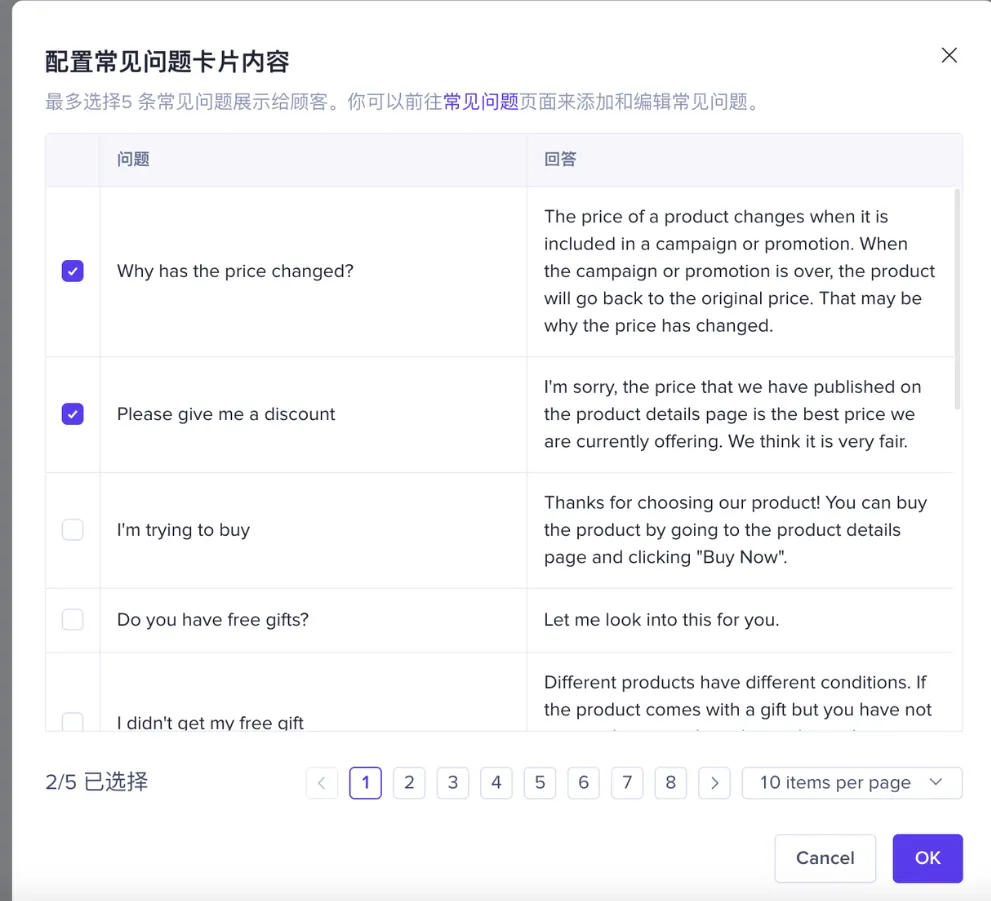
Task: Uncheck the "Please give me a discount" checkbox
Action: tap(73, 414)
